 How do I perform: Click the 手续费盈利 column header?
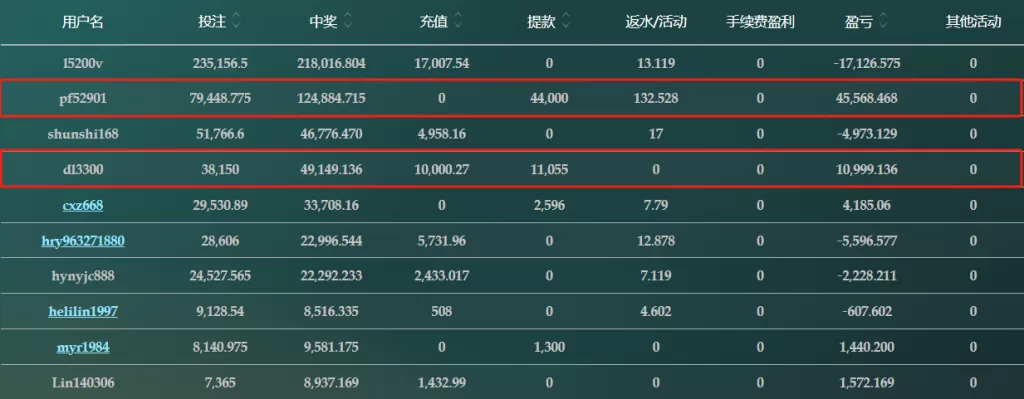(760, 22)
